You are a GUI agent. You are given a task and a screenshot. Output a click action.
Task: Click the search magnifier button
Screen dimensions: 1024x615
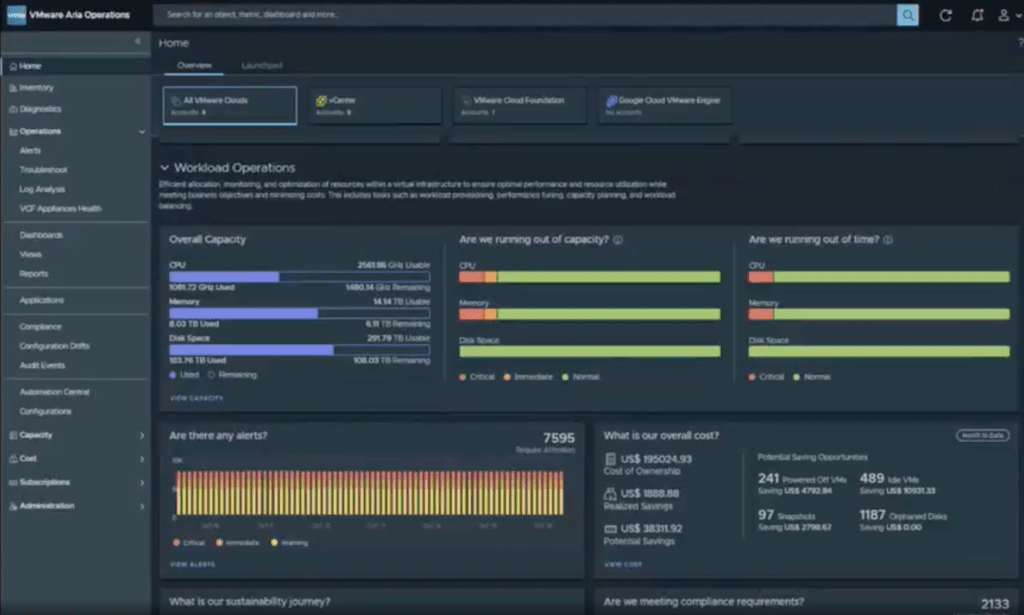pos(907,15)
